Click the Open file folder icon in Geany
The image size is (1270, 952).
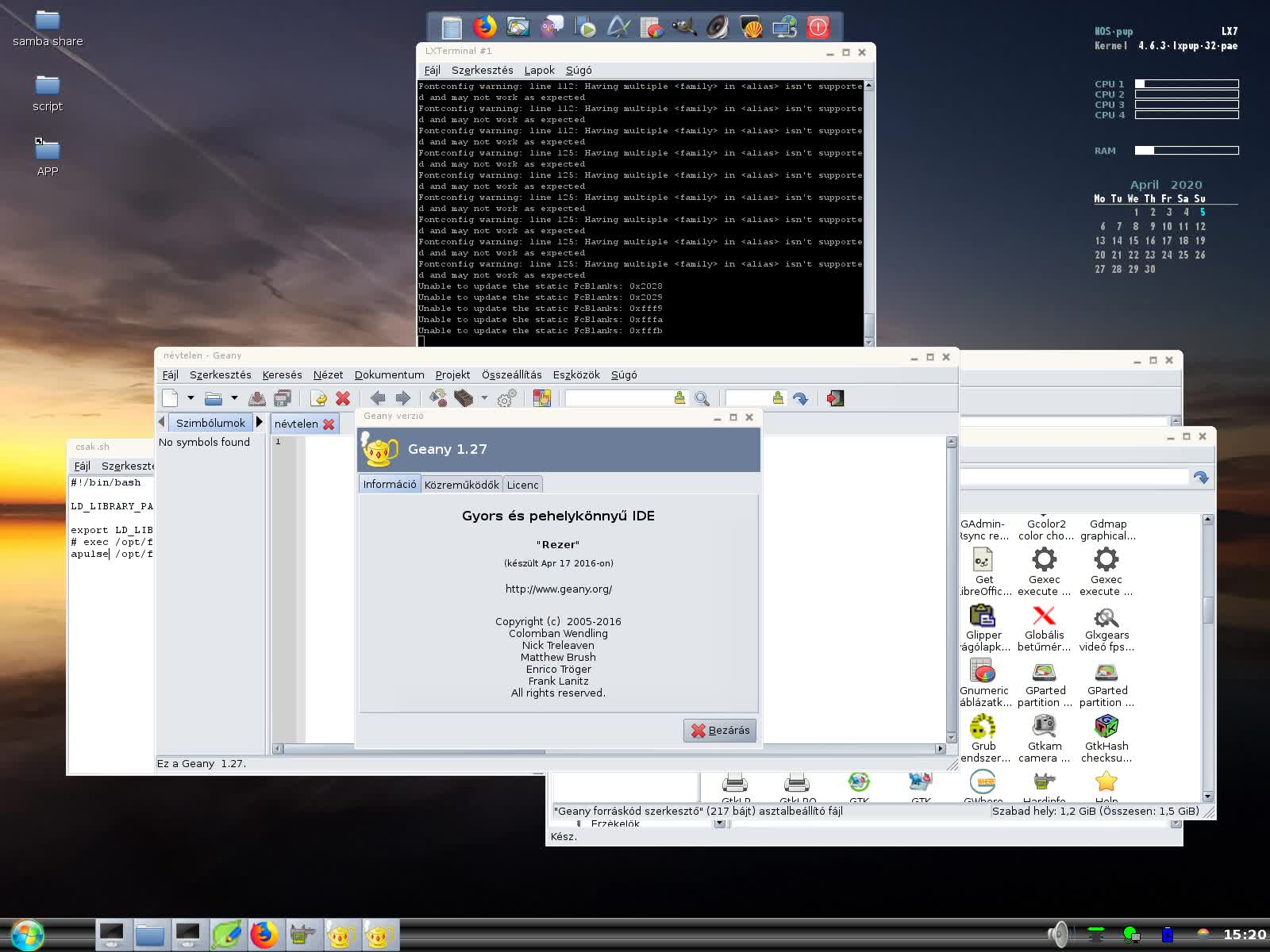pyautogui.click(x=214, y=398)
